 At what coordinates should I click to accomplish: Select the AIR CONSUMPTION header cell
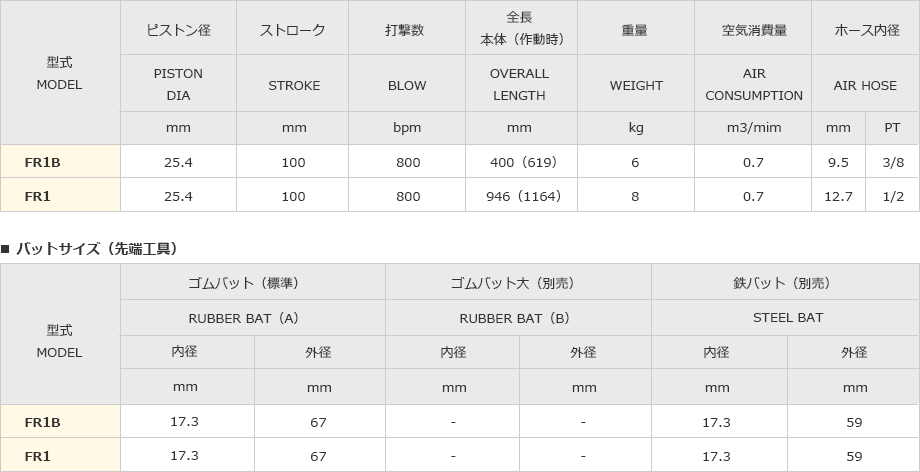point(754,85)
